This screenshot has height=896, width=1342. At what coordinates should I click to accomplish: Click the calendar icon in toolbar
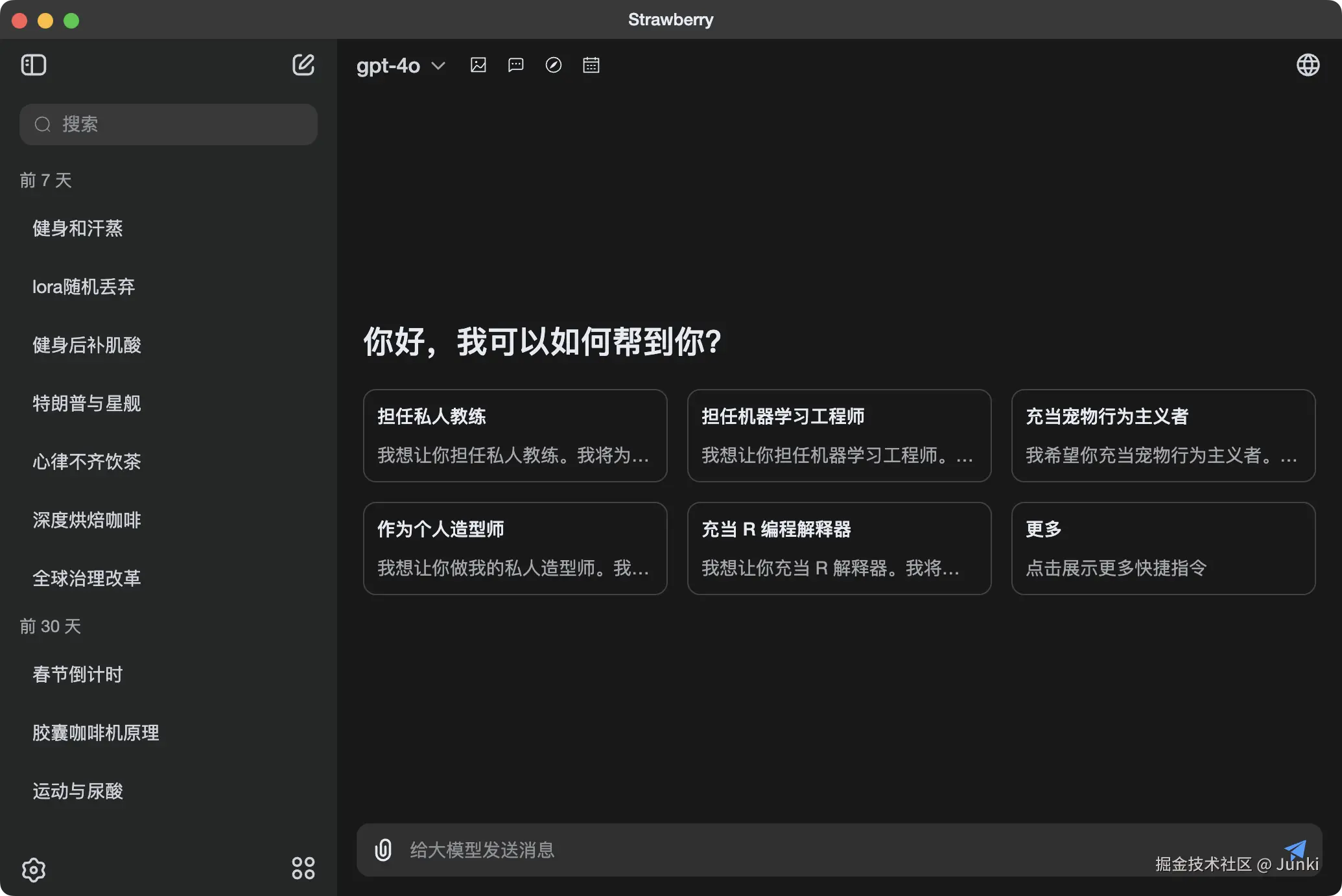click(591, 65)
